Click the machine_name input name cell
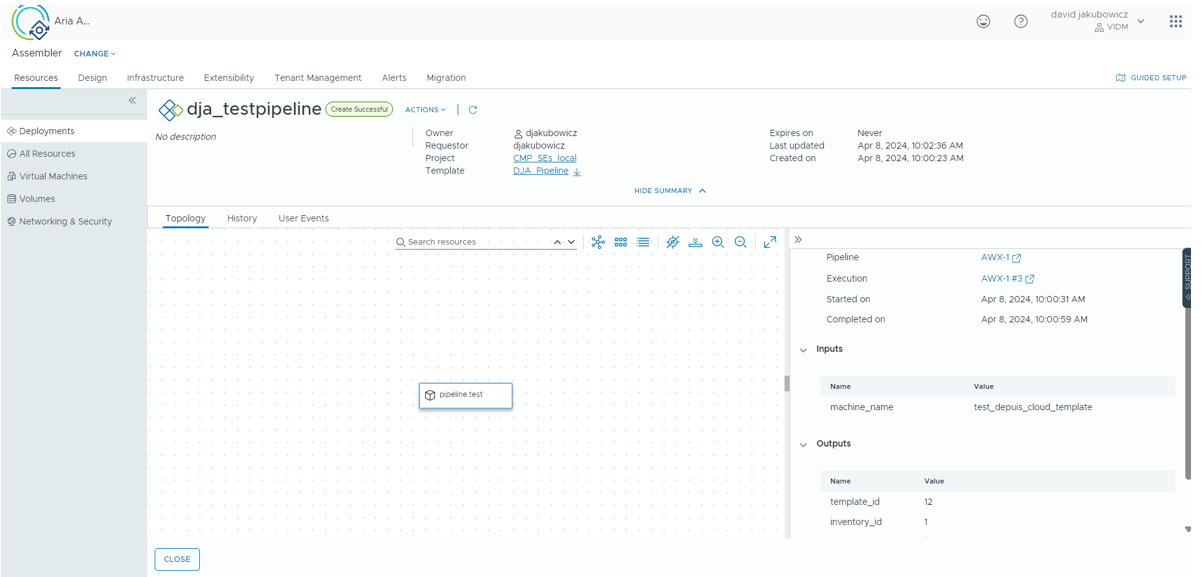Image resolution: width=1202 pixels, height=577 pixels. [862, 408]
